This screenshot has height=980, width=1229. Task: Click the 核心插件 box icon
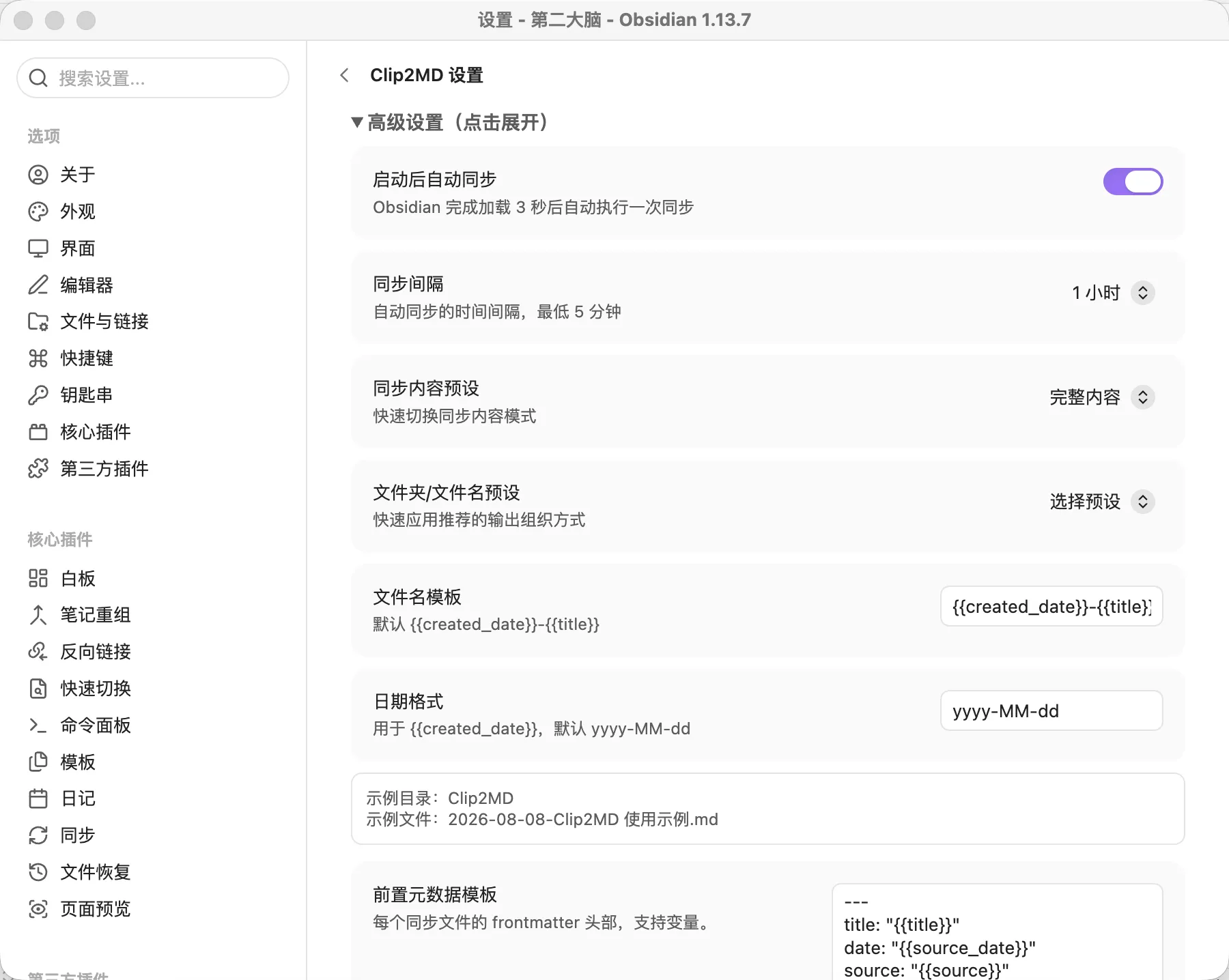click(38, 432)
